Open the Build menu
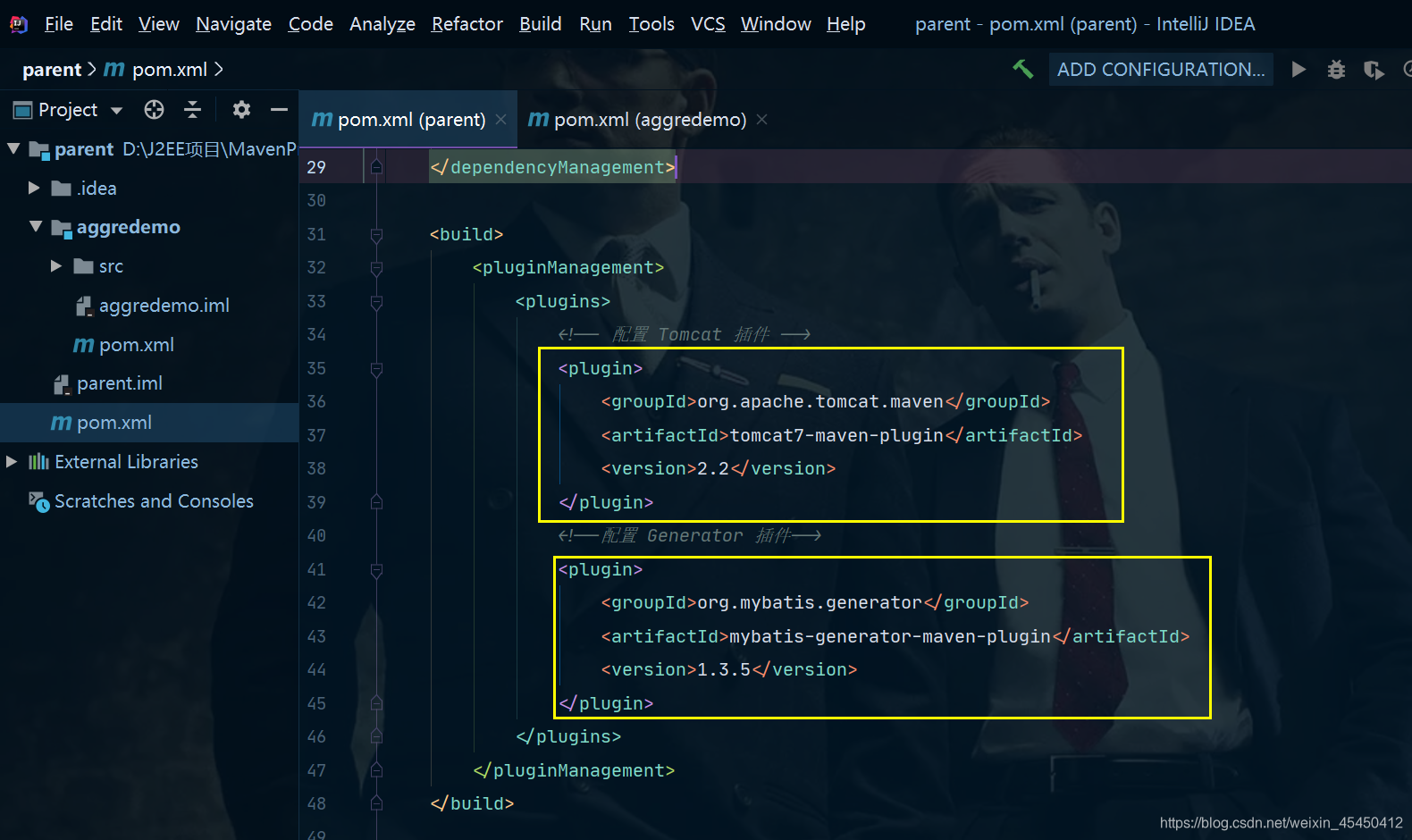 541,24
